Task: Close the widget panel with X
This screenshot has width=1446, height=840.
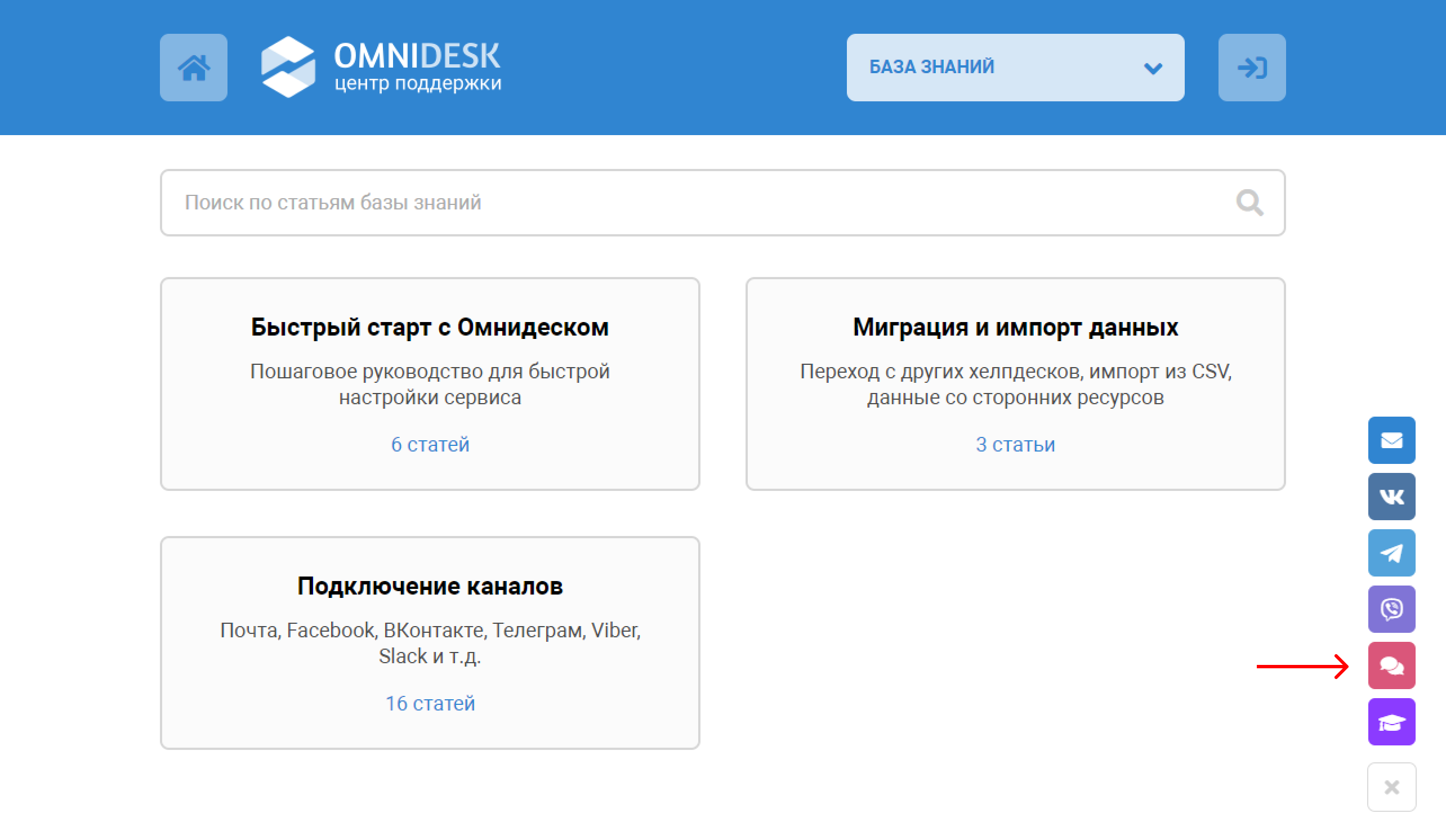Action: pos(1391,787)
